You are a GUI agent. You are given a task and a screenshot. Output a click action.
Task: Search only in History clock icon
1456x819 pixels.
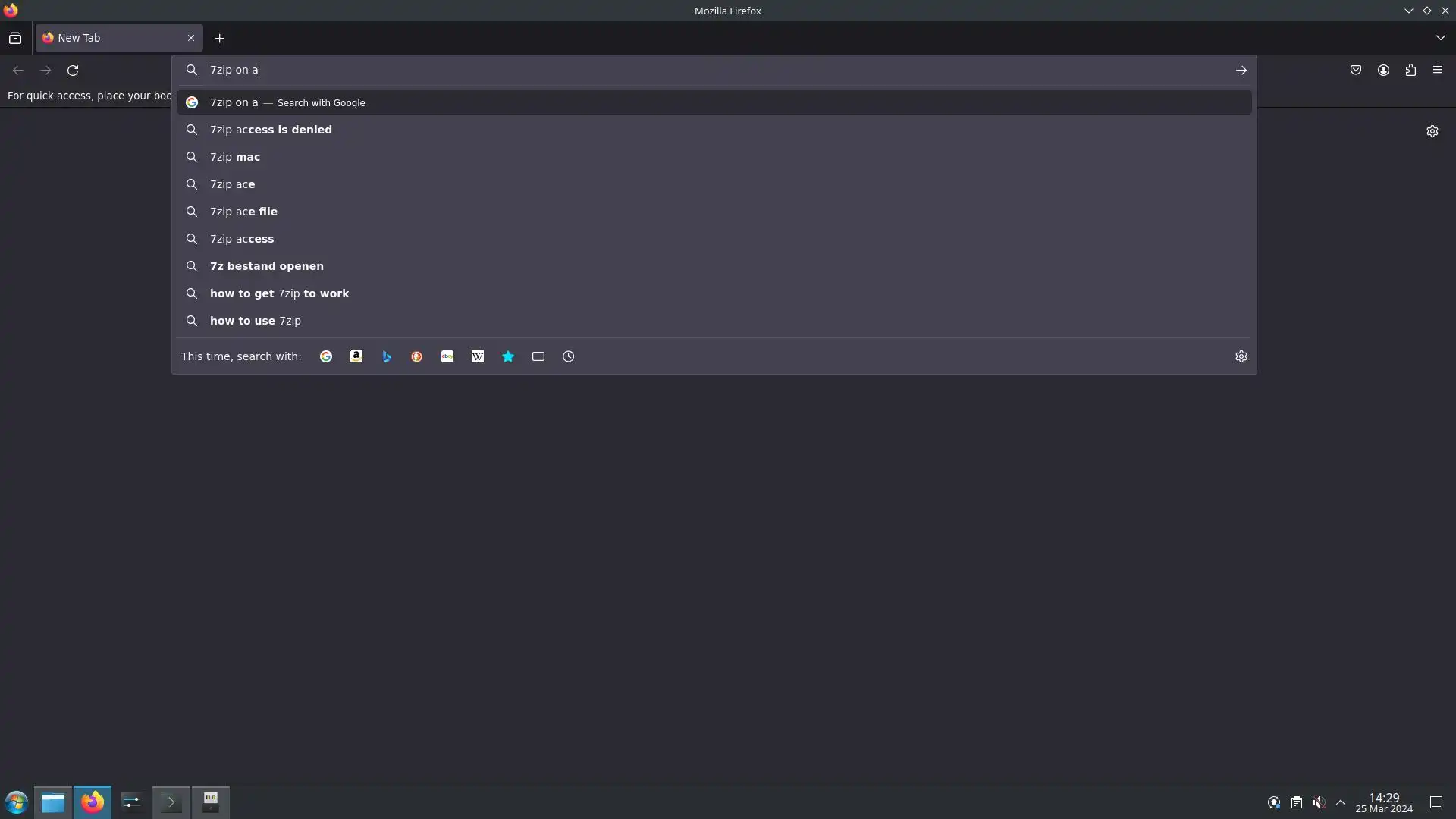click(x=569, y=356)
